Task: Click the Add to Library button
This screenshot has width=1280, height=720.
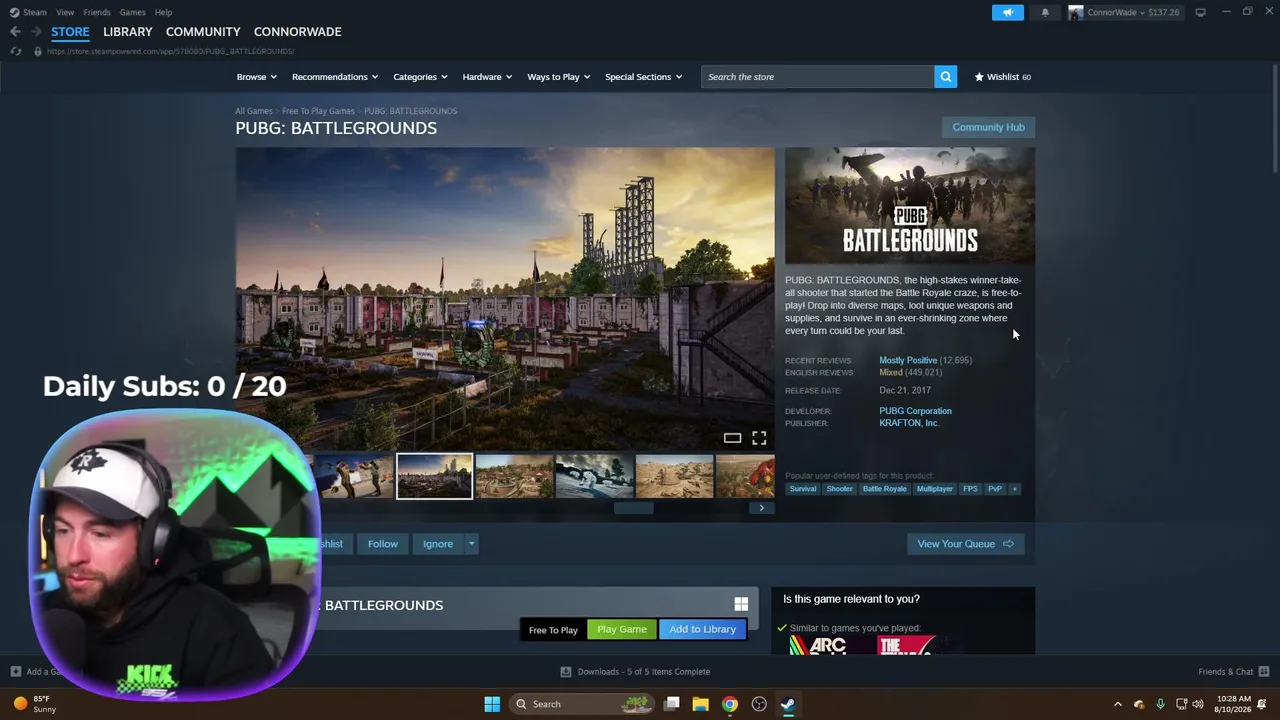Action: click(x=702, y=629)
